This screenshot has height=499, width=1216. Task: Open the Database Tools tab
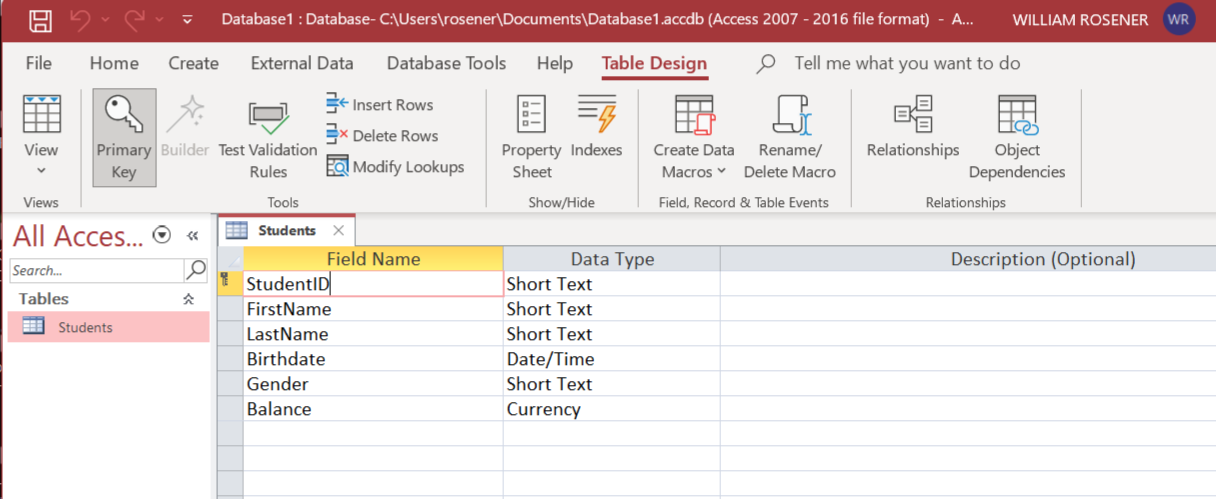coord(446,63)
